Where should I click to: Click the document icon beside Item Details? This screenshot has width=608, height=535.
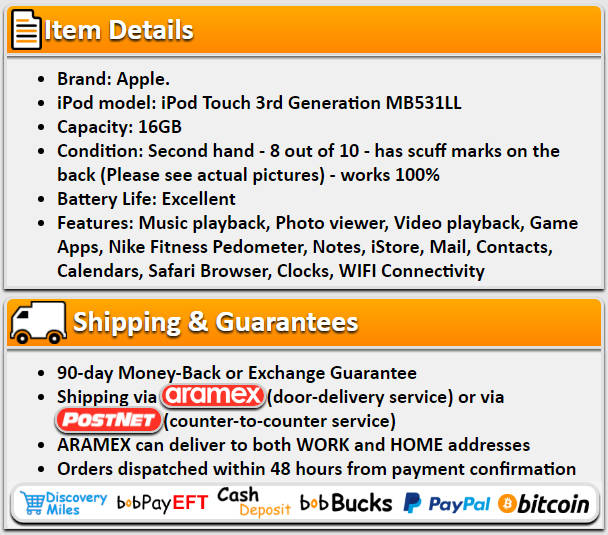coord(26,30)
